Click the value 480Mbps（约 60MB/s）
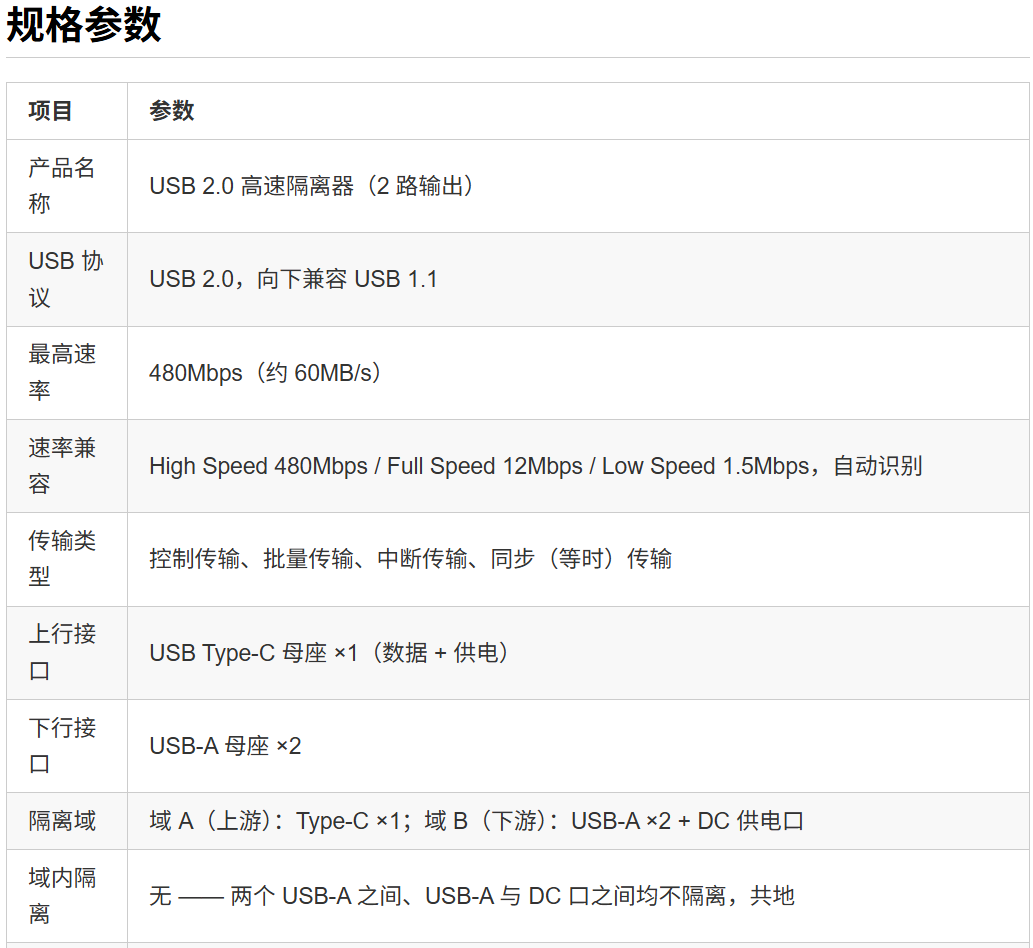 click(x=265, y=373)
